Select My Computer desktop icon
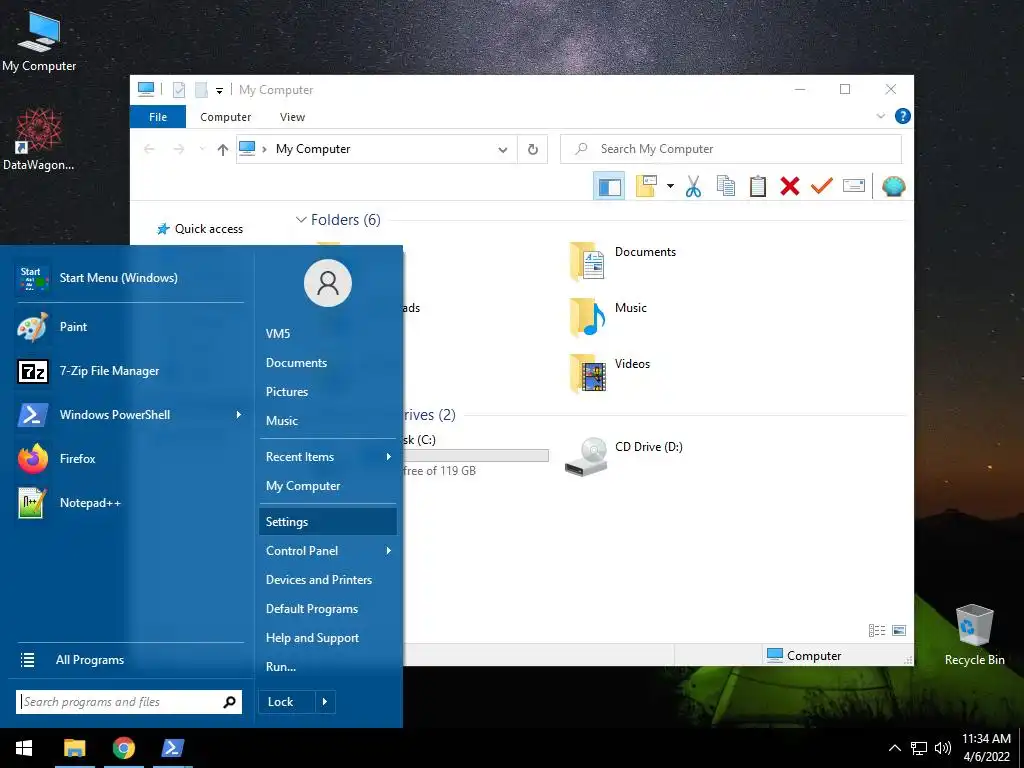 coord(39,41)
